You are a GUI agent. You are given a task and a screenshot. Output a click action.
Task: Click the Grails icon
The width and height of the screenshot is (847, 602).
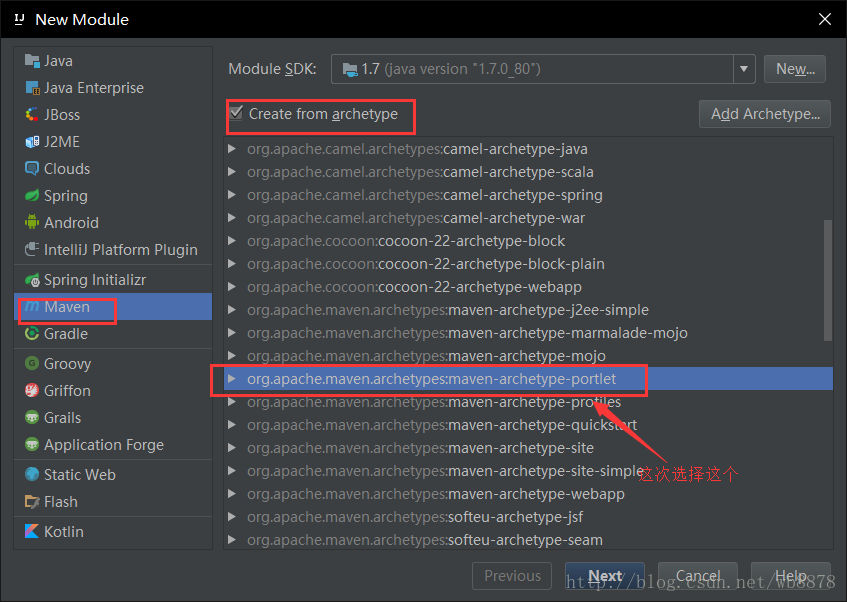(x=32, y=417)
